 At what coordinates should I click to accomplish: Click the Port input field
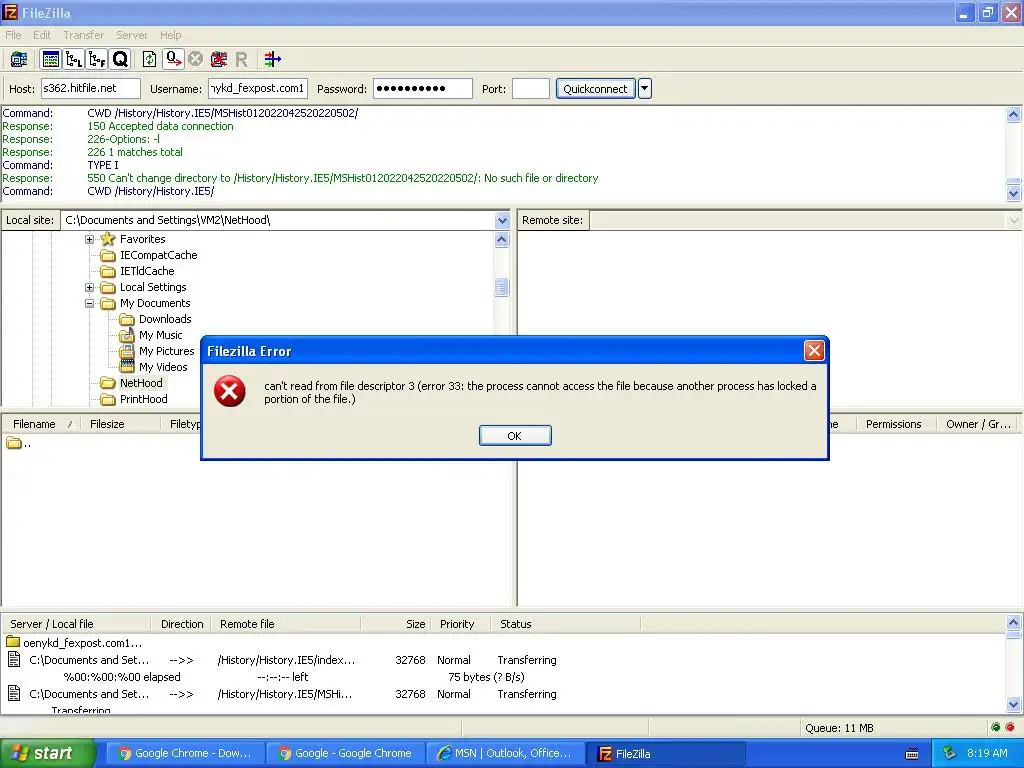click(x=530, y=88)
